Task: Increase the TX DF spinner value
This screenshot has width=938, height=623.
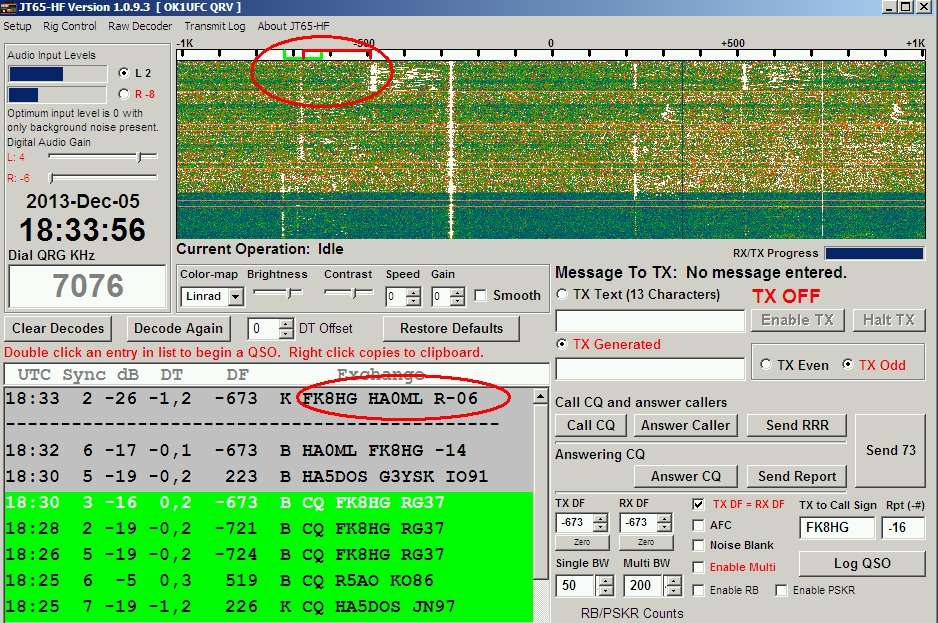Action: pos(600,517)
